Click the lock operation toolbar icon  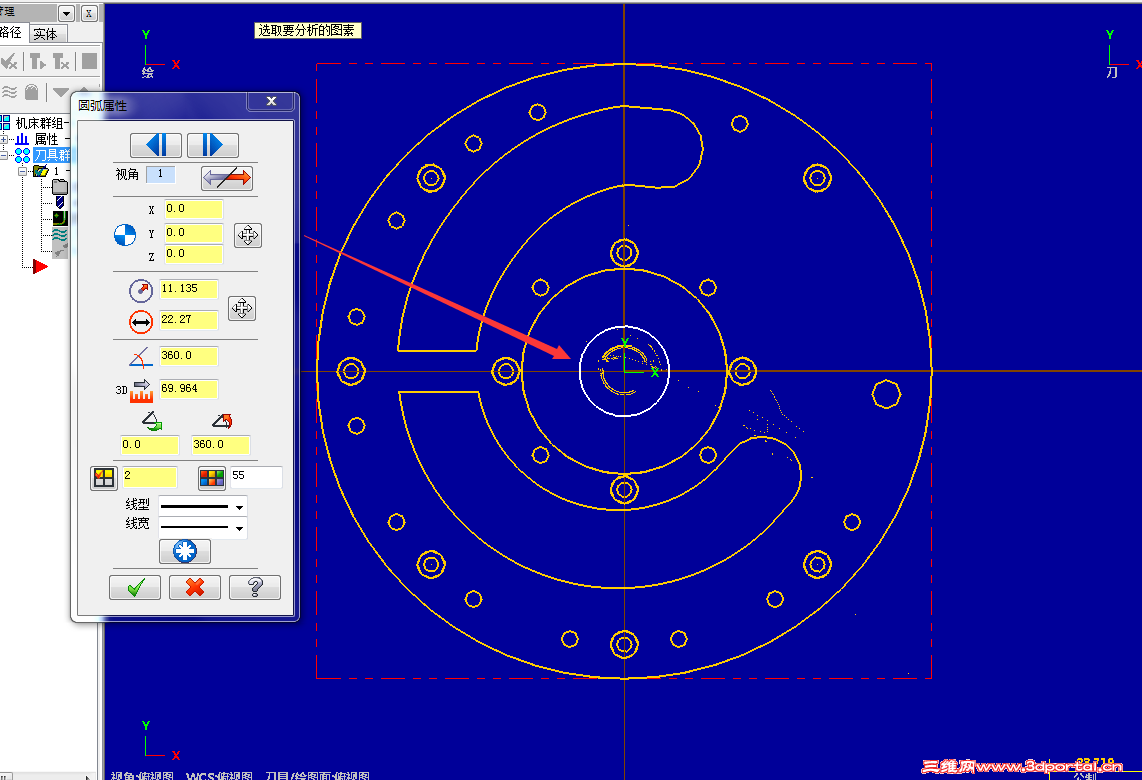31,92
